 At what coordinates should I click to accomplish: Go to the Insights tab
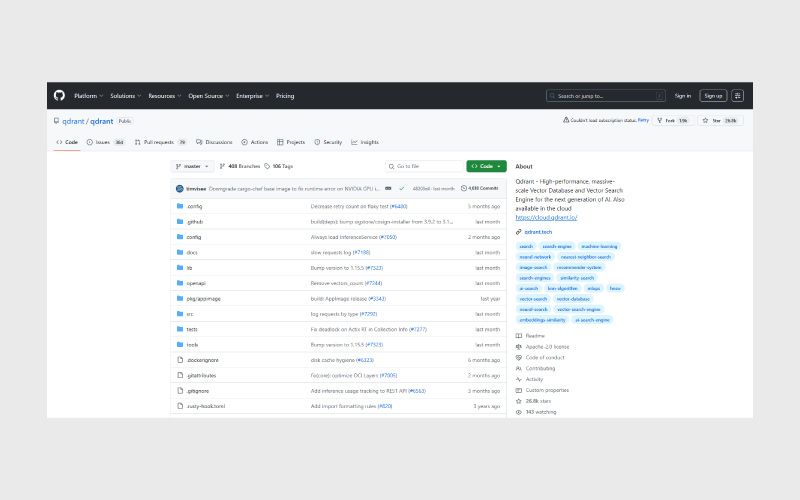click(x=365, y=142)
